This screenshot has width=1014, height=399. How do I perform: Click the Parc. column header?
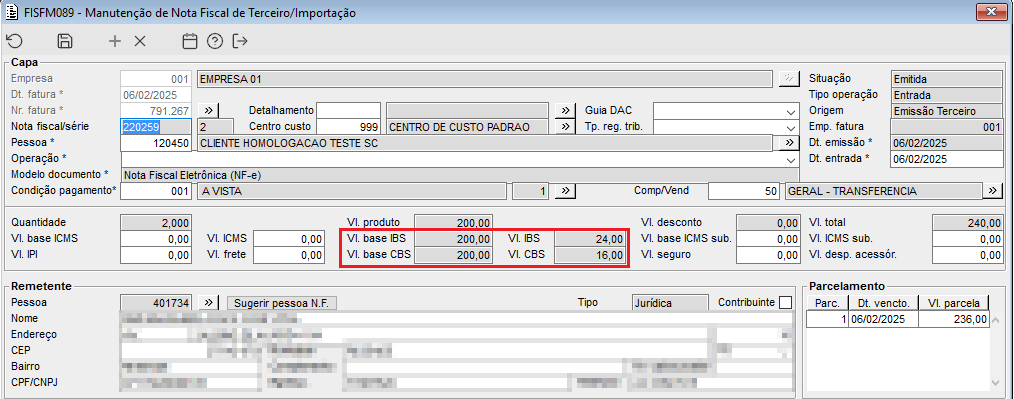pyautogui.click(x=828, y=303)
